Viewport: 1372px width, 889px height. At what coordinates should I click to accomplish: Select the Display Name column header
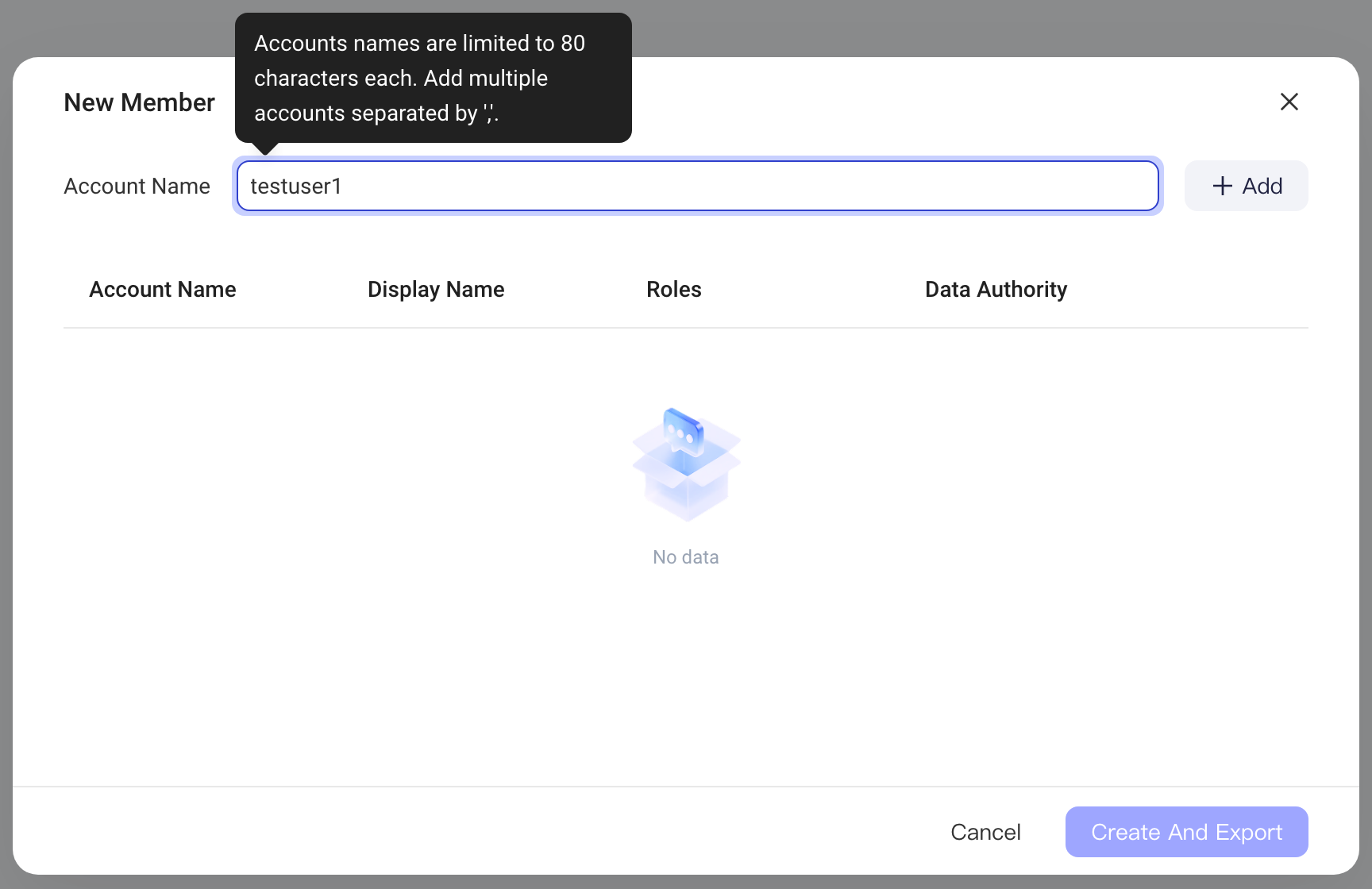436,290
